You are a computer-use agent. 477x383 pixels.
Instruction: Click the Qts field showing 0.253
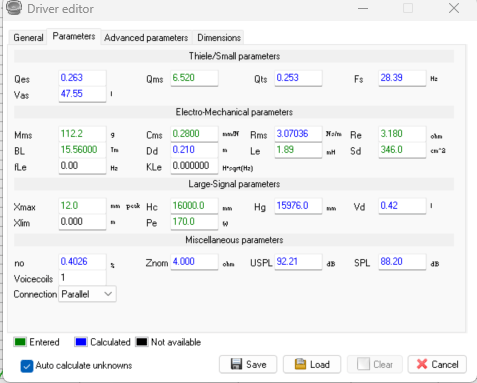(298, 78)
